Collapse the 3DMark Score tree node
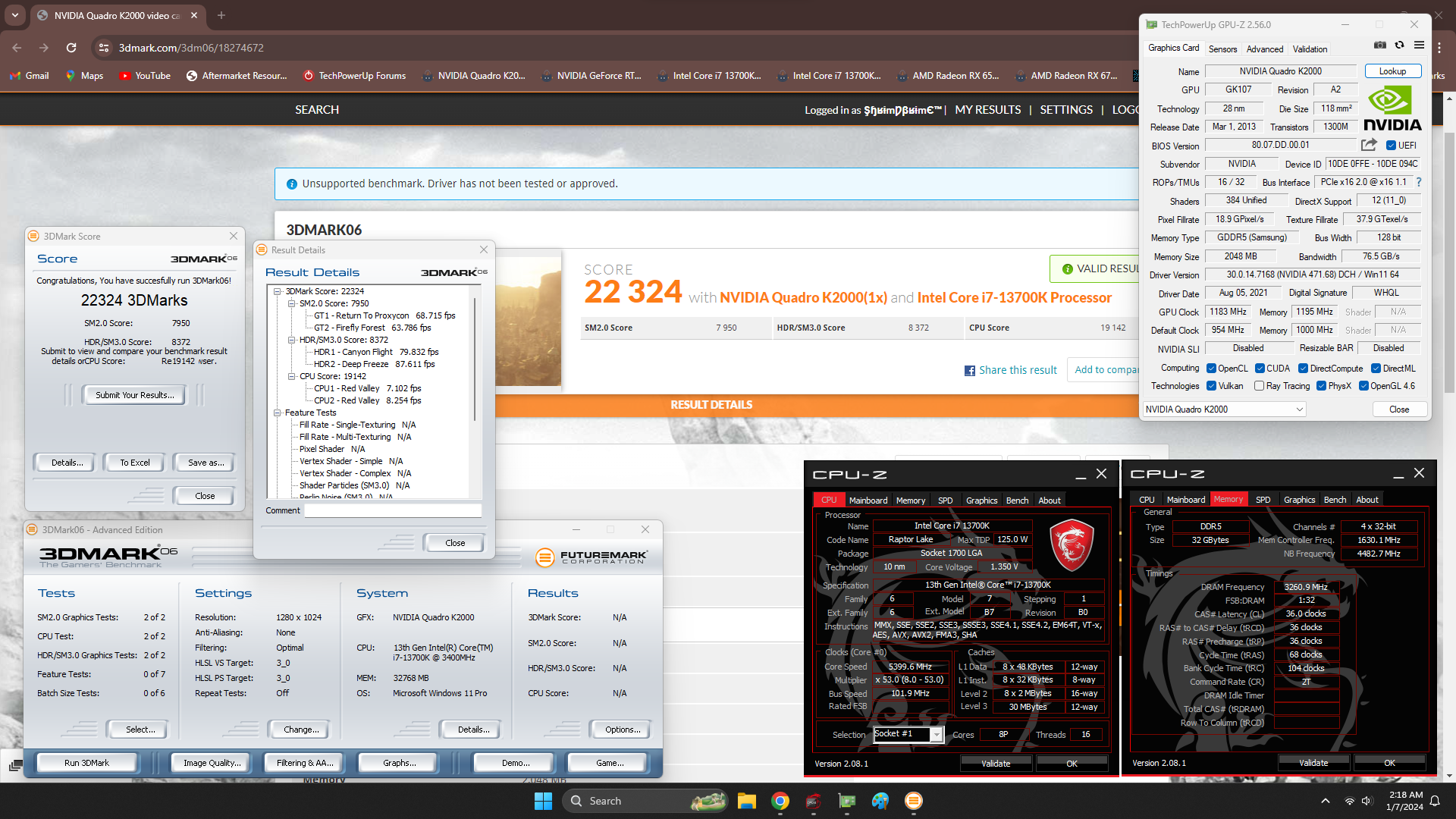The image size is (1456, 819). (x=278, y=291)
